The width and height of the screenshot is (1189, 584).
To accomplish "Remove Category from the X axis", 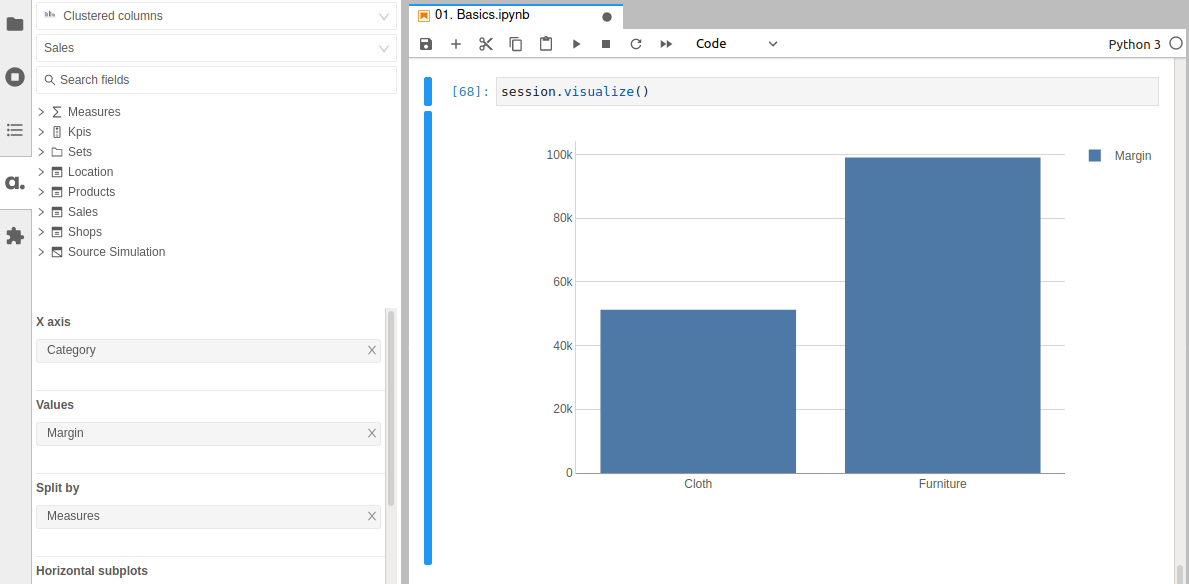I will (x=372, y=350).
